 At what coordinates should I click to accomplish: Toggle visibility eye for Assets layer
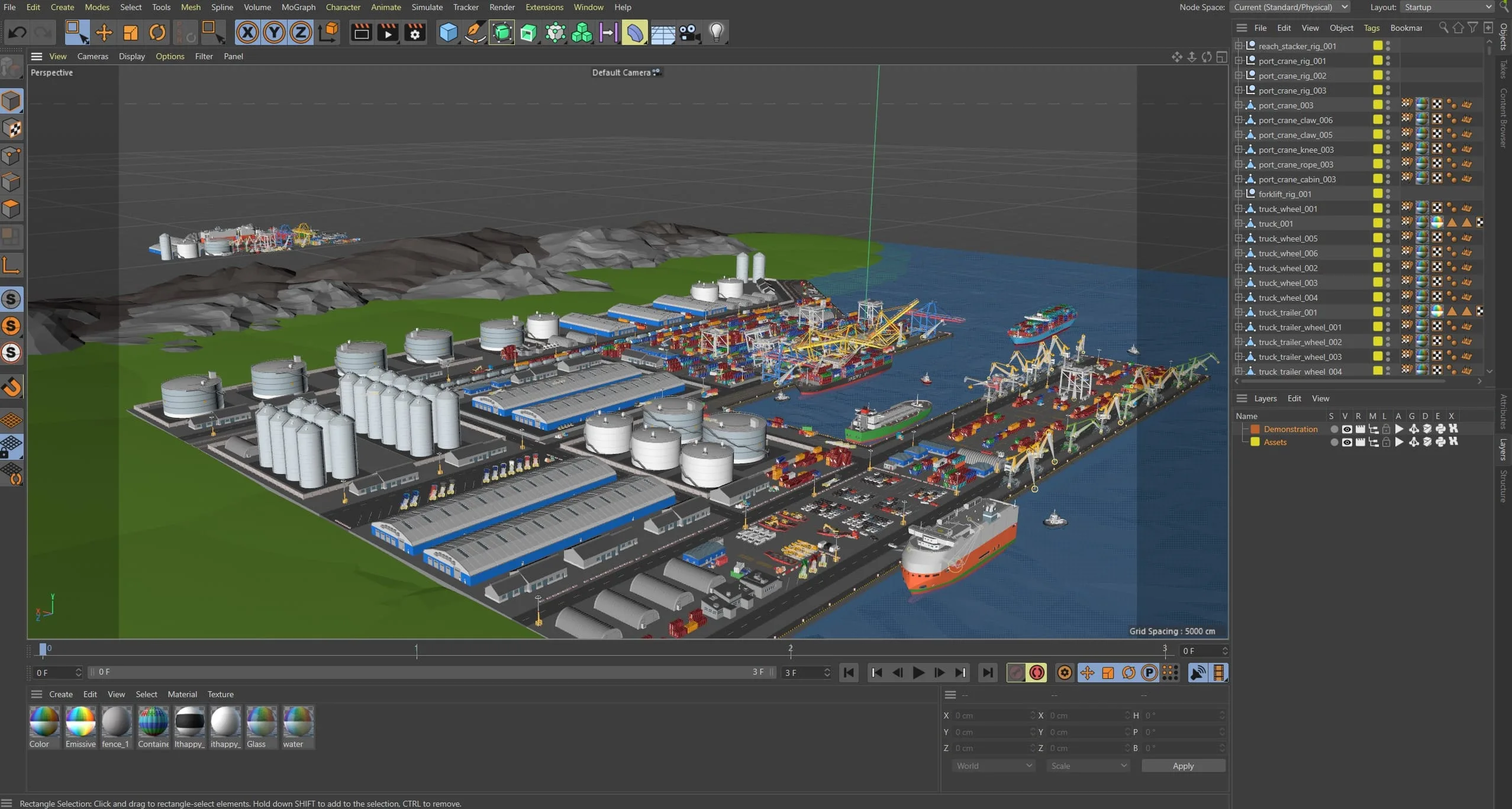[1347, 442]
